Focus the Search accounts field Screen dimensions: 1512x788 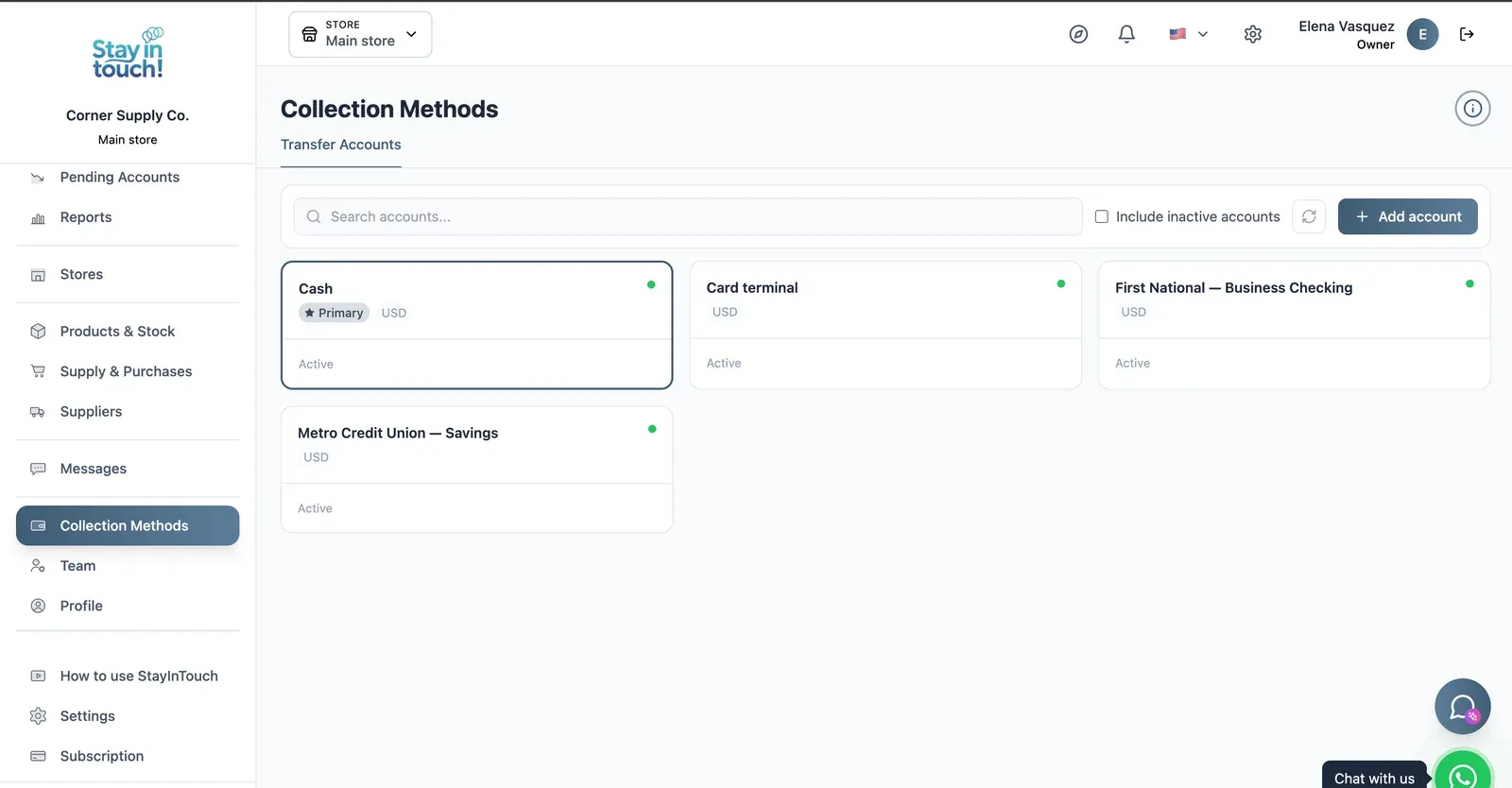688,216
